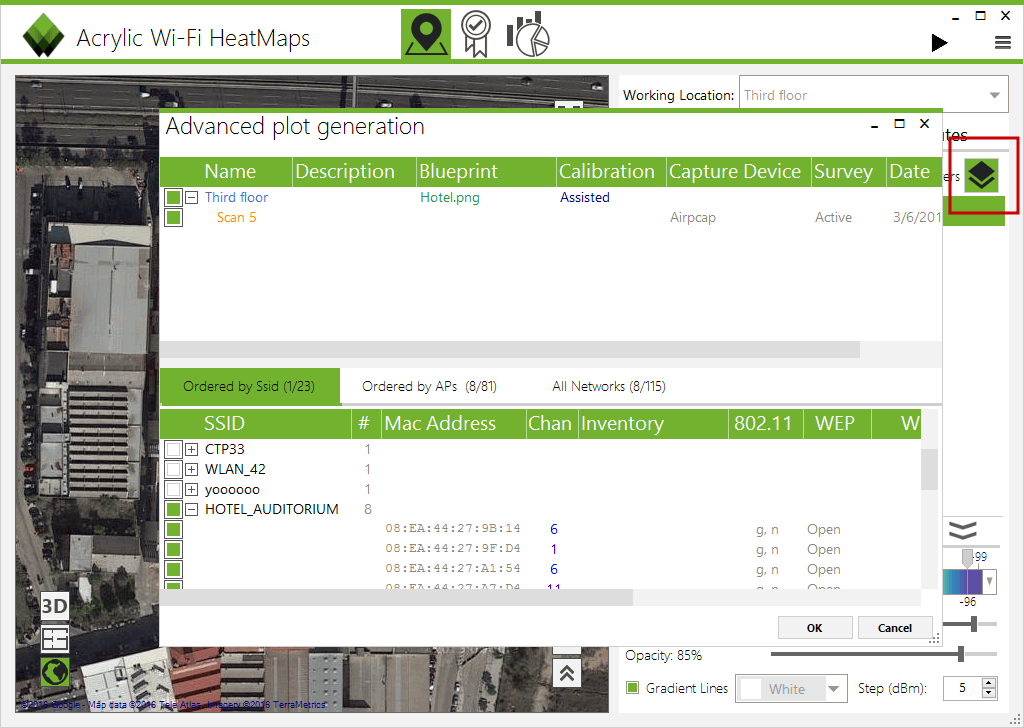Uncheck AP 08:EA:44:27:9F:D4 checkbox
Viewport: 1024px width, 728px height.
coord(173,550)
